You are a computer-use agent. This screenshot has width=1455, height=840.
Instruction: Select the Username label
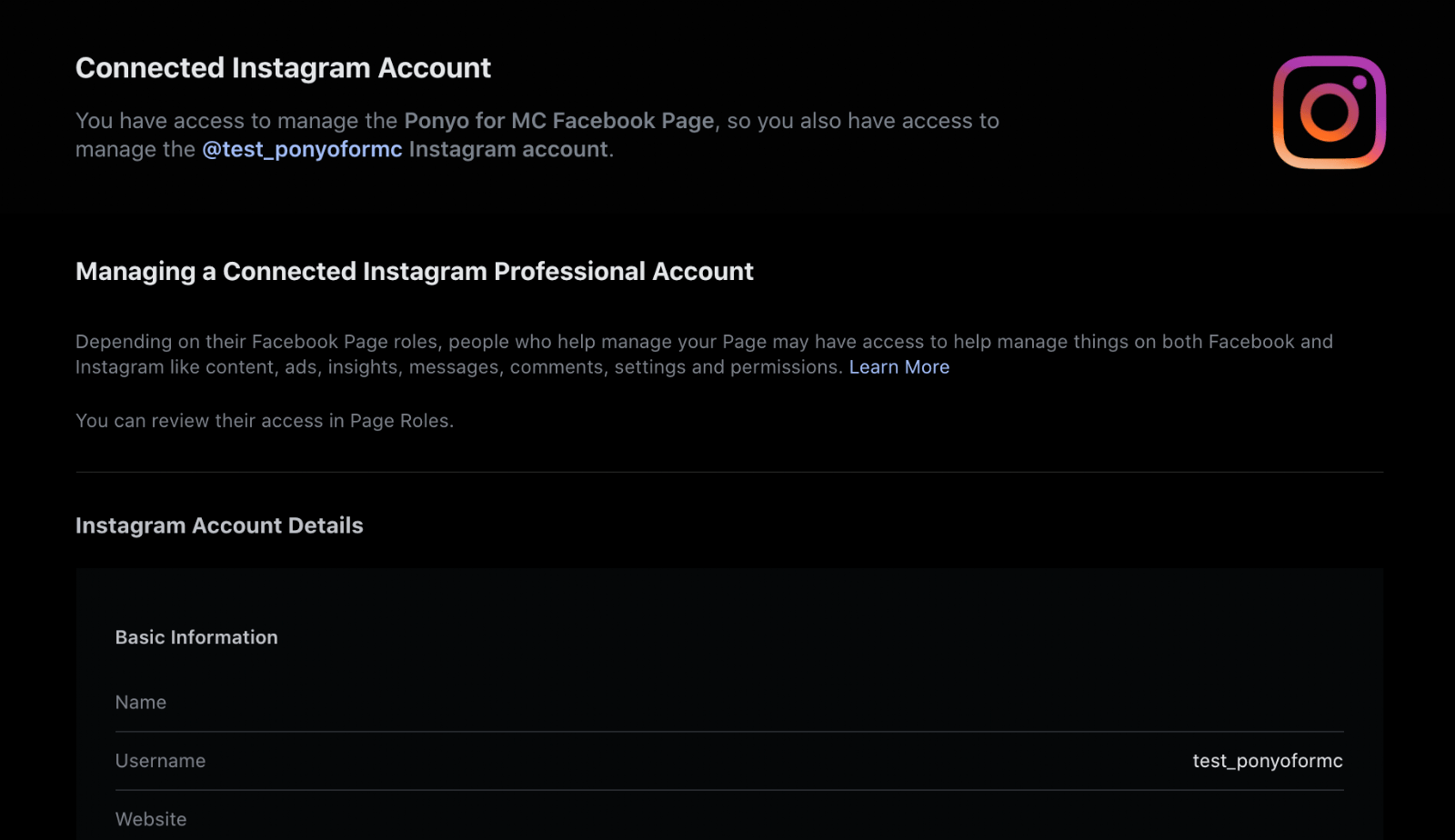coord(160,761)
